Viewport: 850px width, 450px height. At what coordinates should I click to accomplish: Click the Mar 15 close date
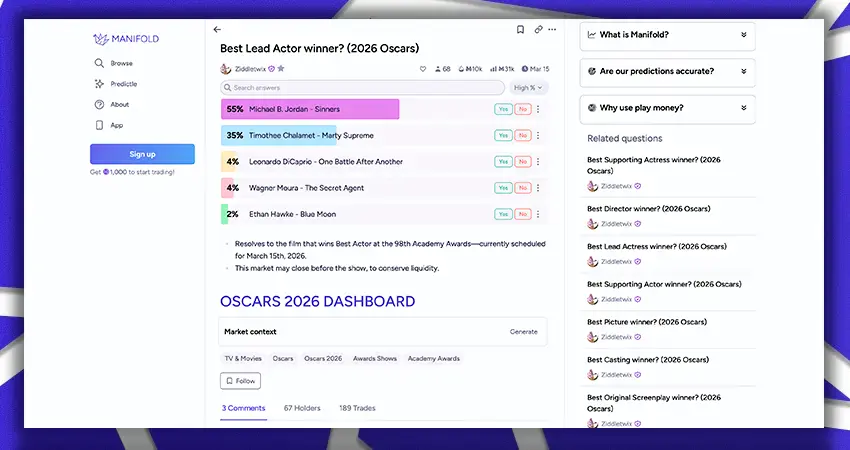click(536, 69)
